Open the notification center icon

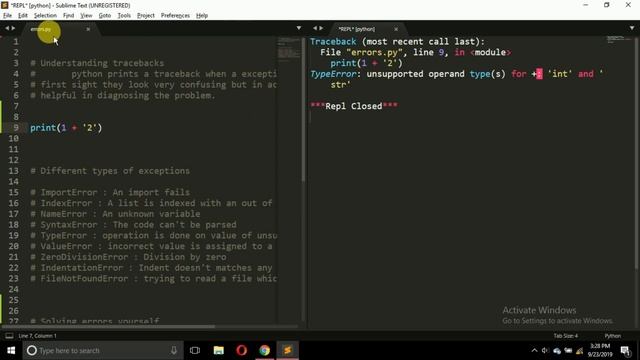(x=625, y=351)
